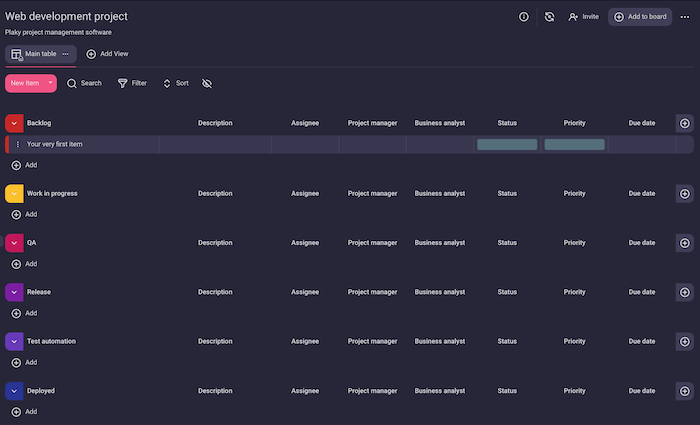Click the Invite button
This screenshot has width=700, height=425.
pyautogui.click(x=583, y=17)
